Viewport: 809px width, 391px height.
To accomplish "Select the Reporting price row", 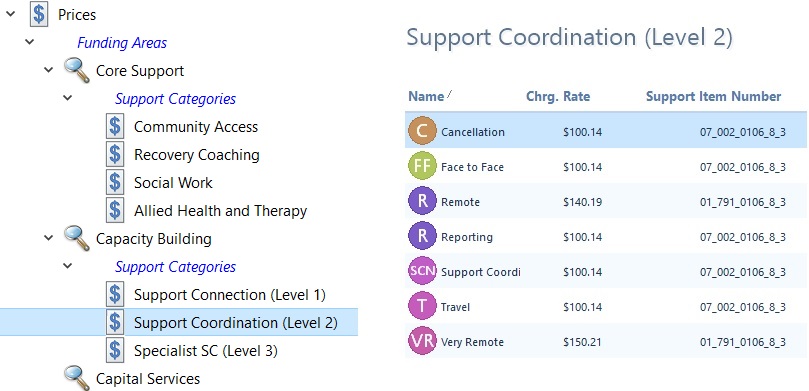I will coord(606,237).
